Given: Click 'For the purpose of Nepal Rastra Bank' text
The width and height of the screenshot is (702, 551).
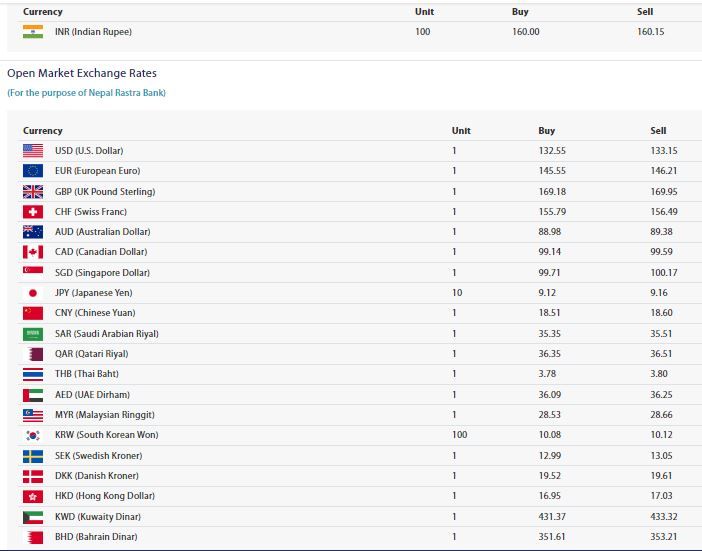Looking at the screenshot, I should click(86, 93).
